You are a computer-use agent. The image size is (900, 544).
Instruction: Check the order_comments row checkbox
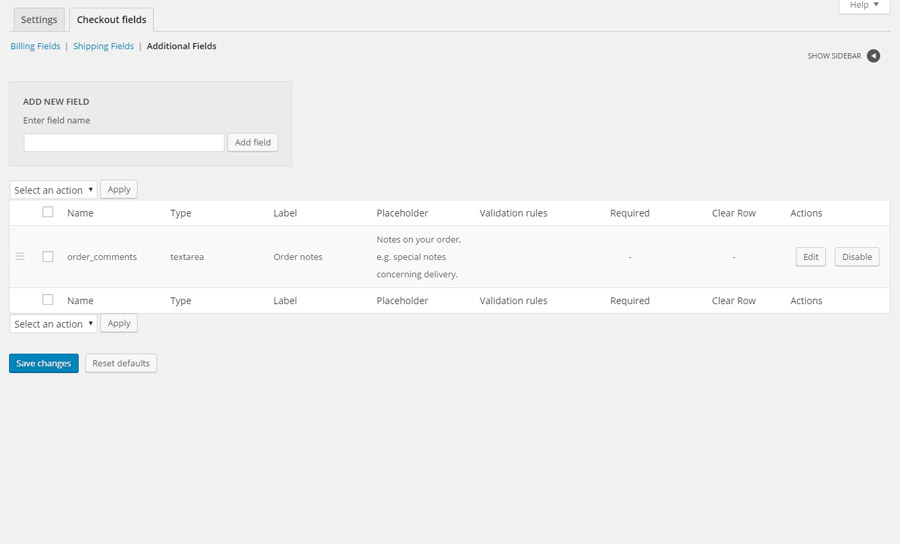pos(47,257)
